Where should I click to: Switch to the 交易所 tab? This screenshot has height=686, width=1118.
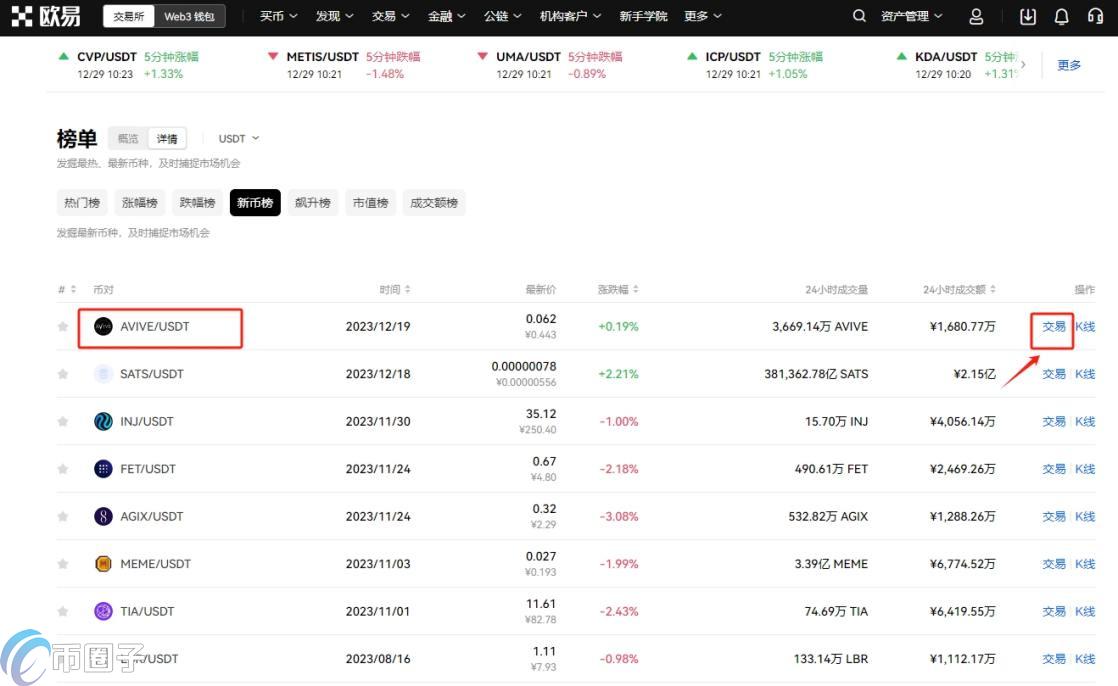[x=129, y=16]
